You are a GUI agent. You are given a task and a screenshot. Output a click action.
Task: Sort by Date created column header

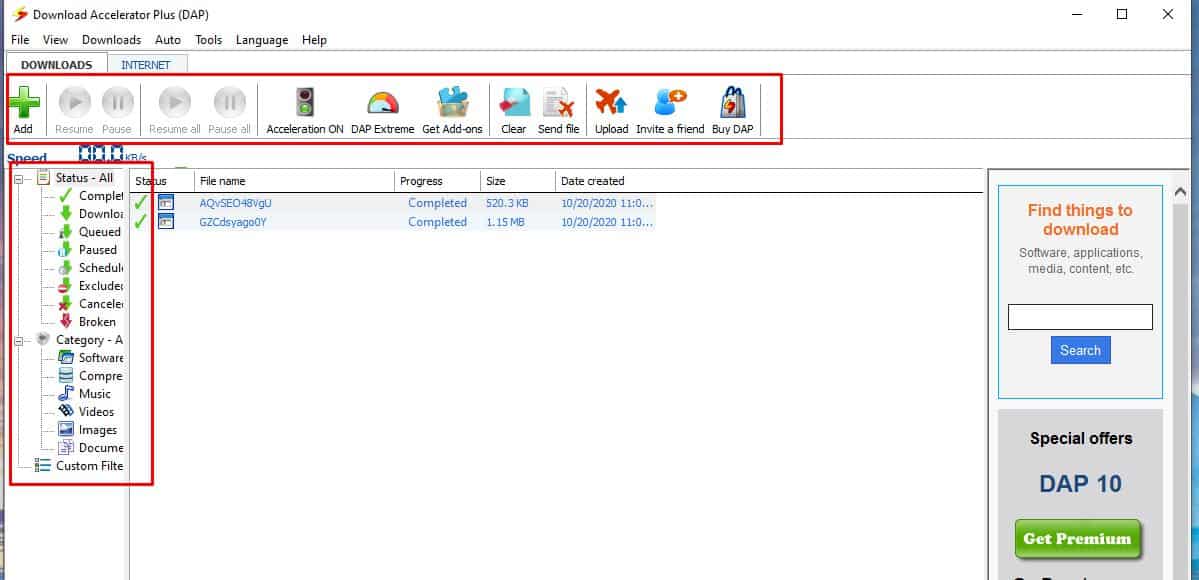(593, 181)
